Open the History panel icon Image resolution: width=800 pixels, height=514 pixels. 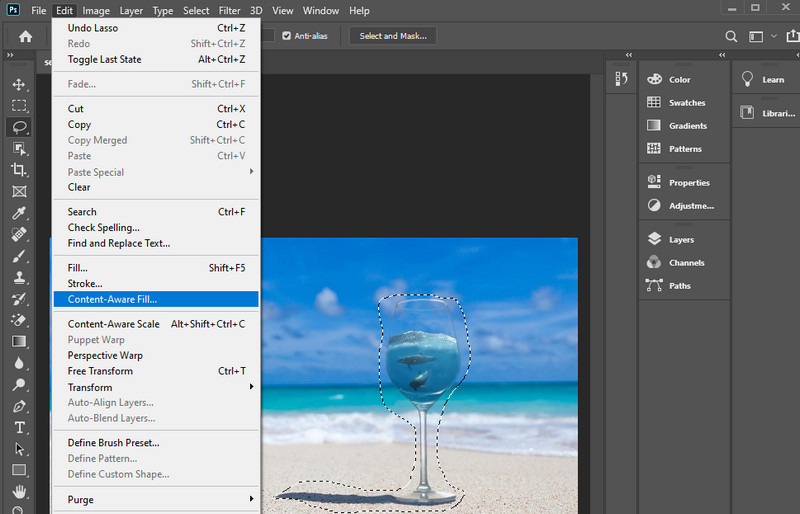(620, 79)
